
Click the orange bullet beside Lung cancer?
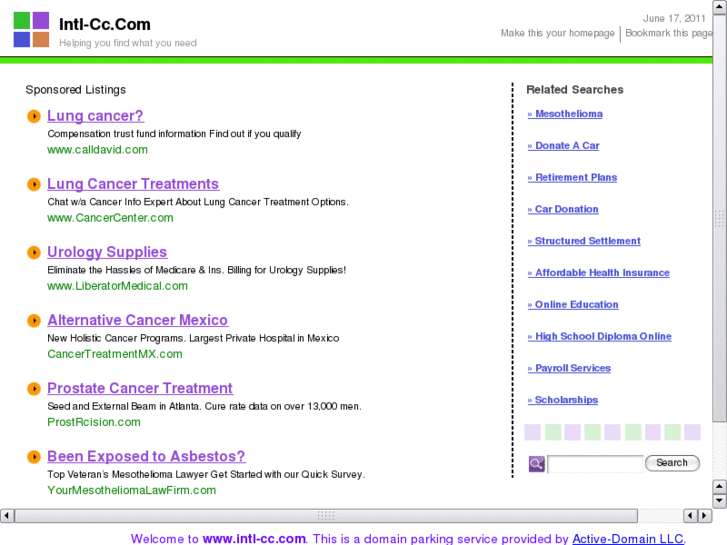[34, 116]
